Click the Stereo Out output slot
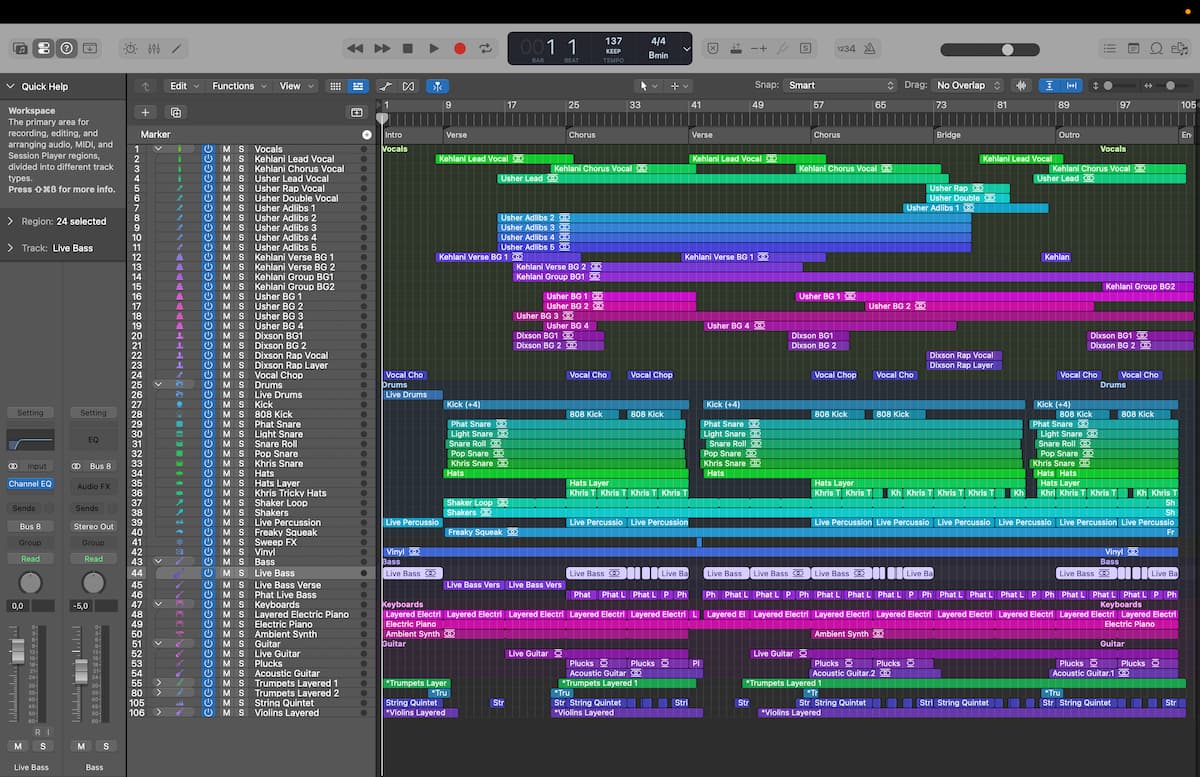The height and width of the screenshot is (777, 1200). coord(93,526)
